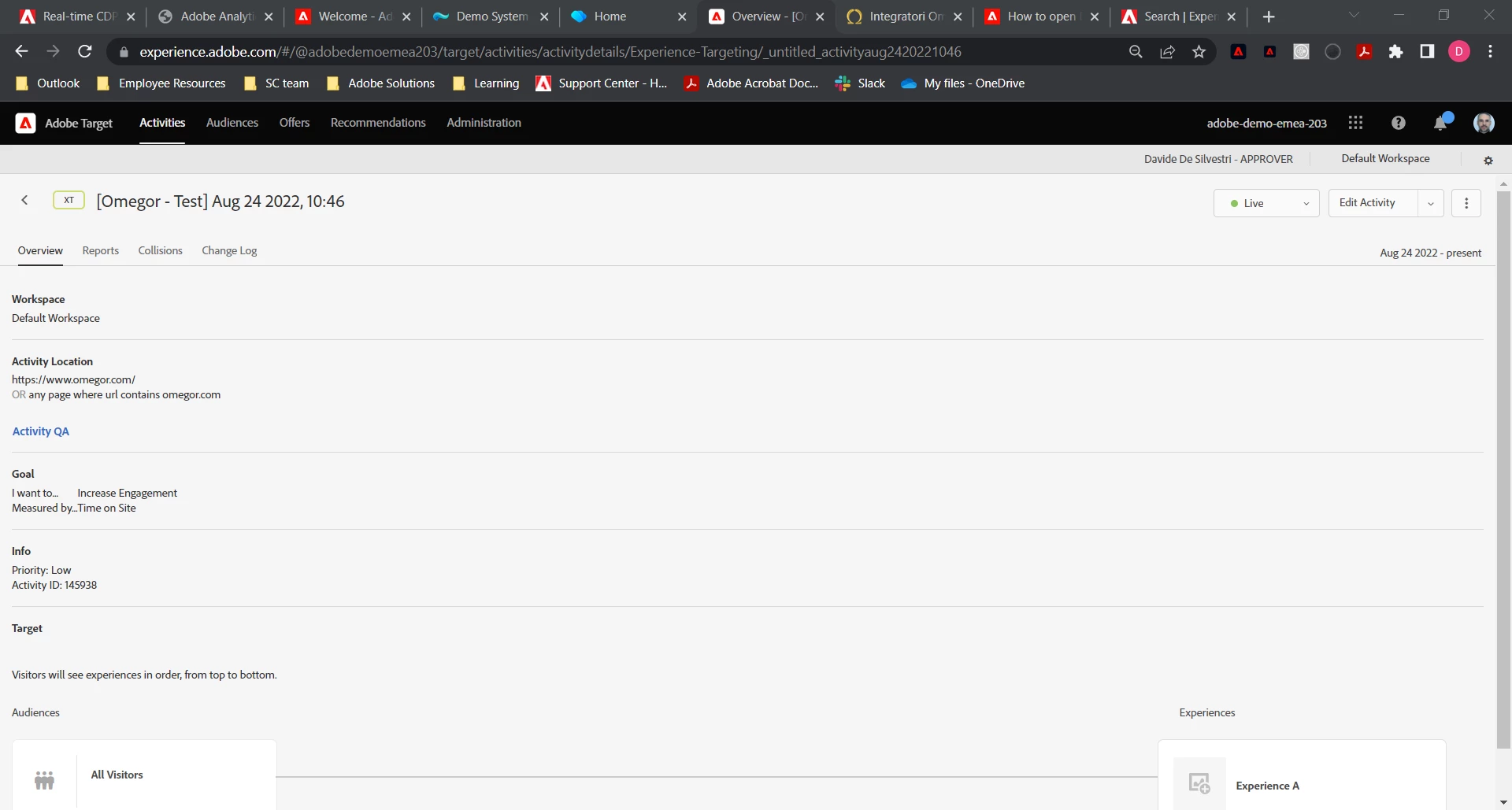1512x810 pixels.
Task: Open the Activity QA link
Action: (41, 431)
